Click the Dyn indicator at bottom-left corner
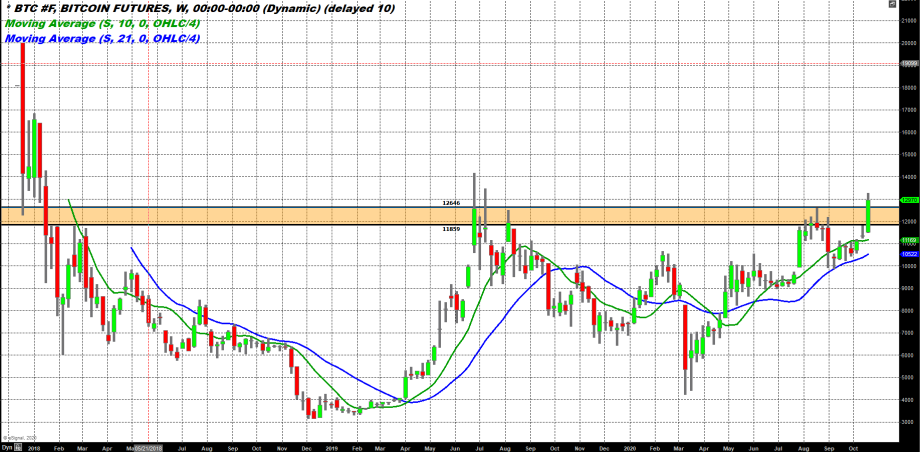 (x=7, y=447)
